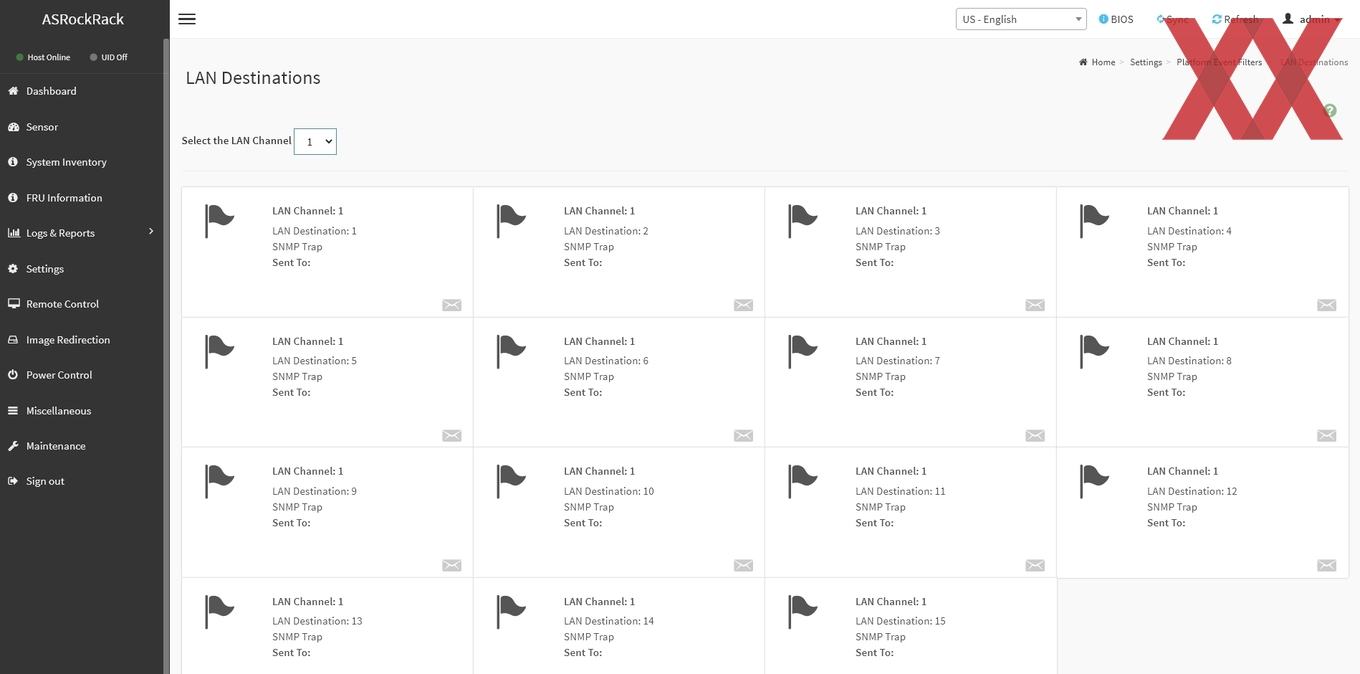Click the Home breadcrumb link
Viewport: 1360px width, 674px height.
[x=1103, y=62]
